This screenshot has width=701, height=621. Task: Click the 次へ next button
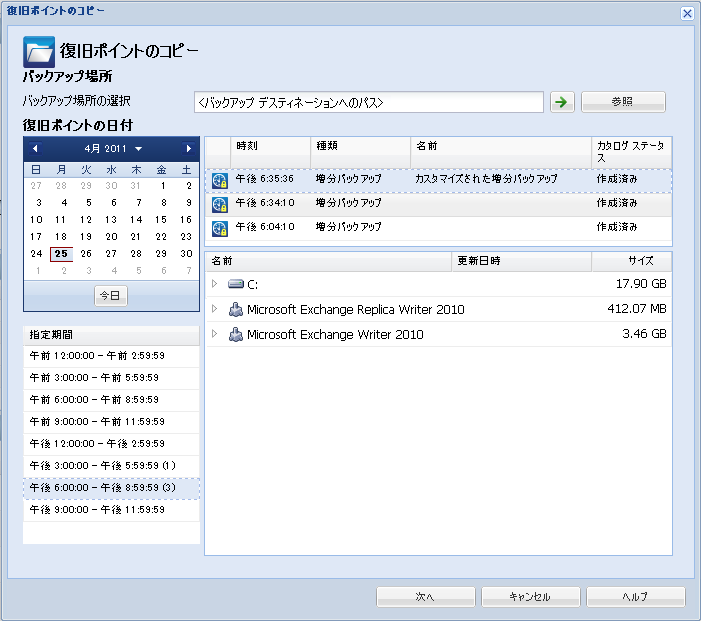pos(425,597)
